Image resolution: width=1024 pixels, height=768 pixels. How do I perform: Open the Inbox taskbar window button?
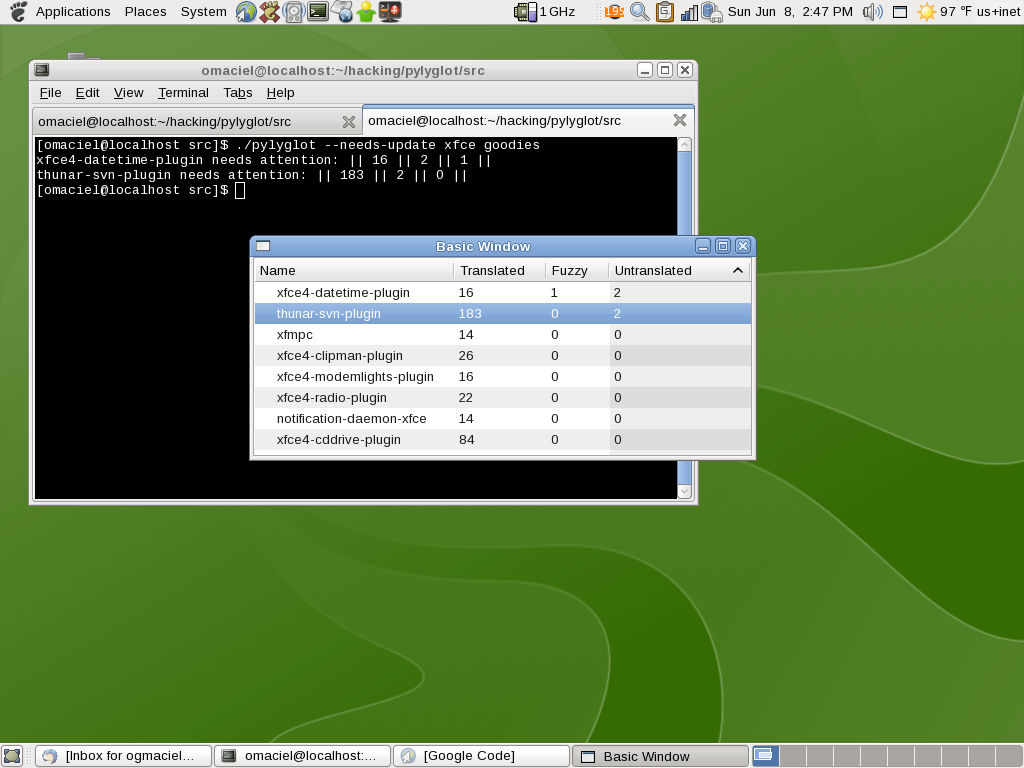tap(123, 756)
